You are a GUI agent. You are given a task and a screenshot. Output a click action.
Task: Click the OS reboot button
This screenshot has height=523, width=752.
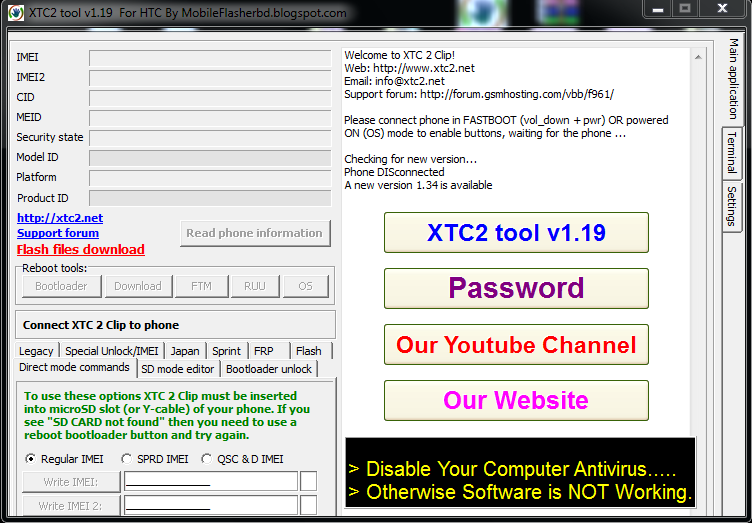[x=306, y=286]
